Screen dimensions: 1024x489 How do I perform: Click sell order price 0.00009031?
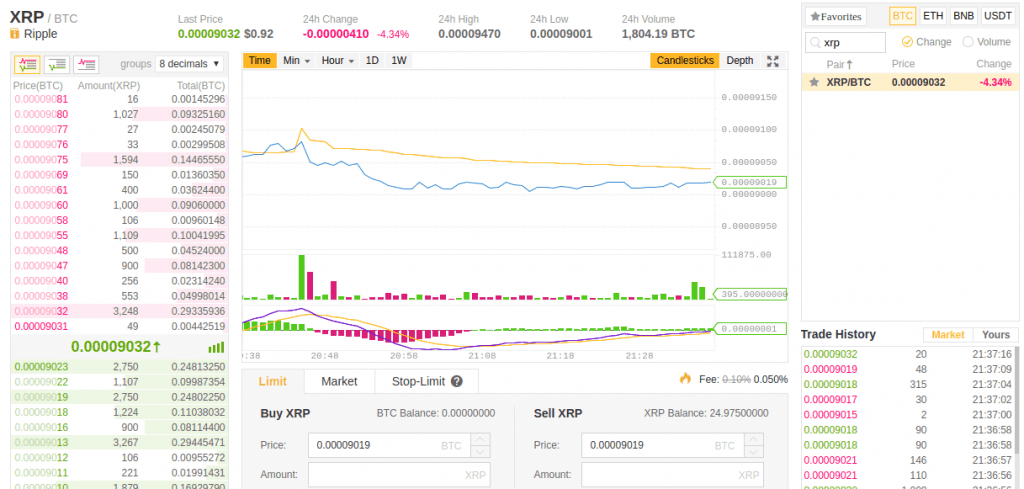[x=41, y=326]
